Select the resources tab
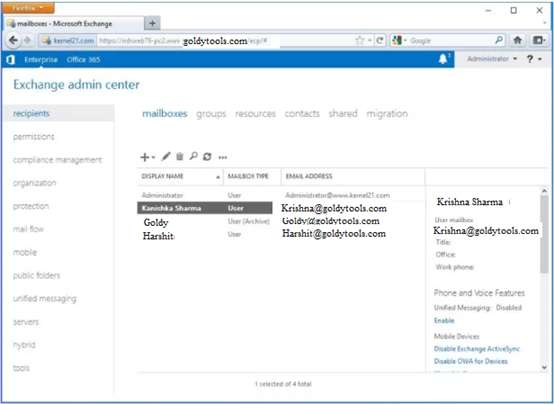This screenshot has height=404, width=554. click(255, 113)
